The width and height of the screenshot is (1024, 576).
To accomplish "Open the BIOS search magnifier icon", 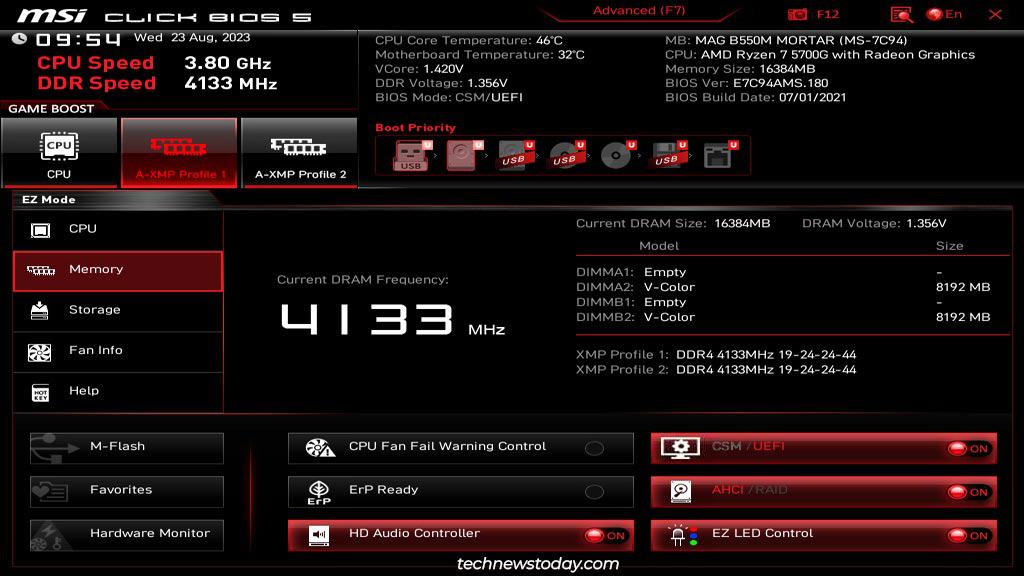I will 901,14.
